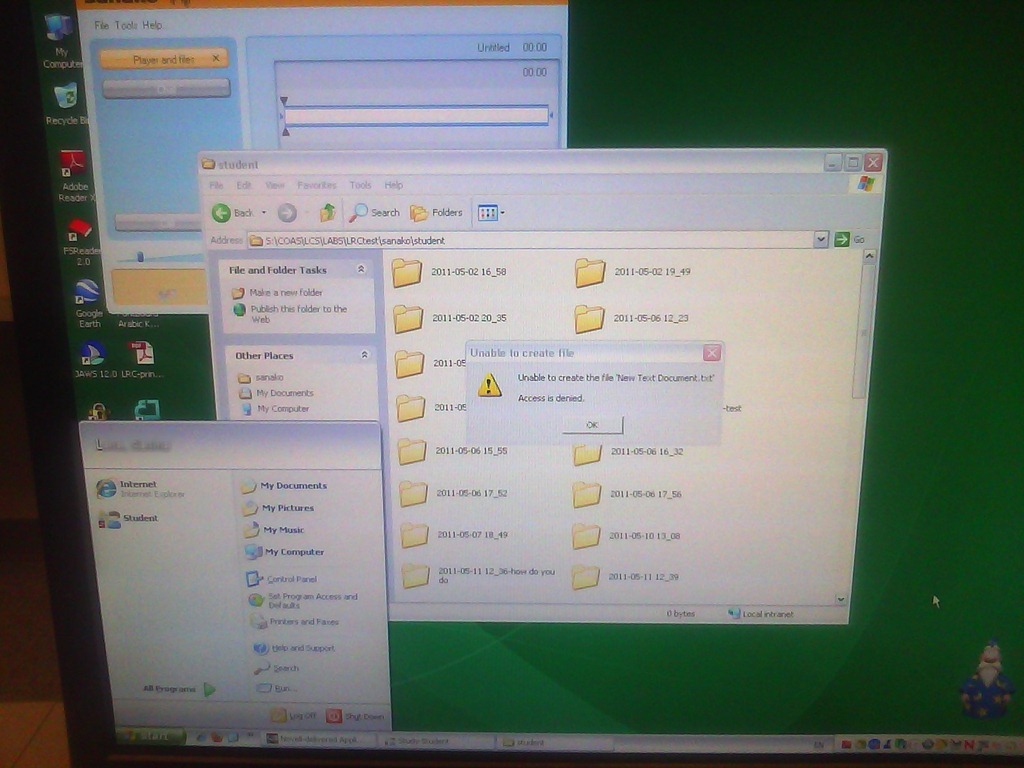Select the 2011-05-02 19_49 folder

pyautogui.click(x=590, y=272)
